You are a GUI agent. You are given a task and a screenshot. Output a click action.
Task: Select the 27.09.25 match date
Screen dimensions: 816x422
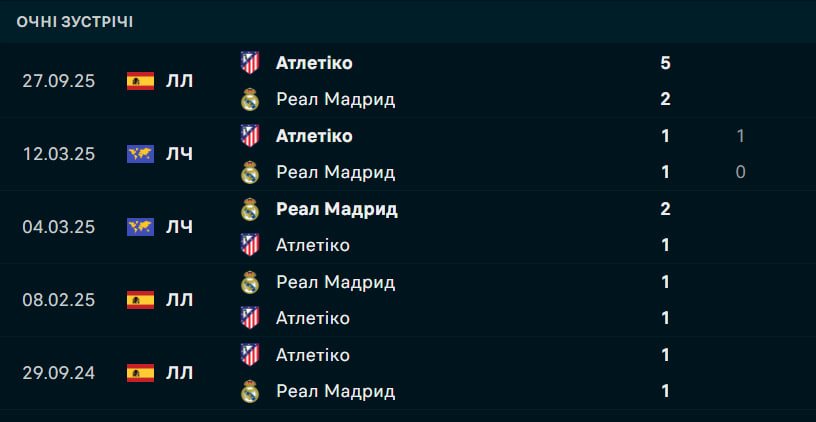point(59,81)
